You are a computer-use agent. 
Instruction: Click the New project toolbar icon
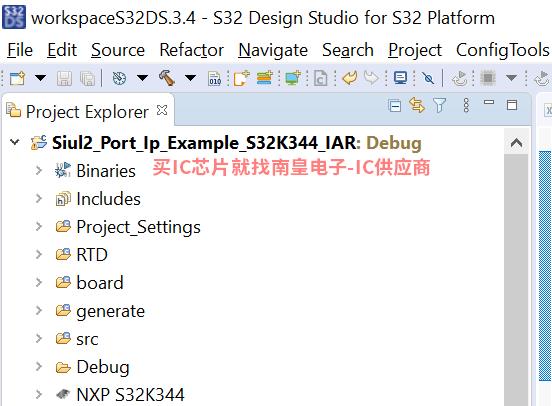click(17, 78)
